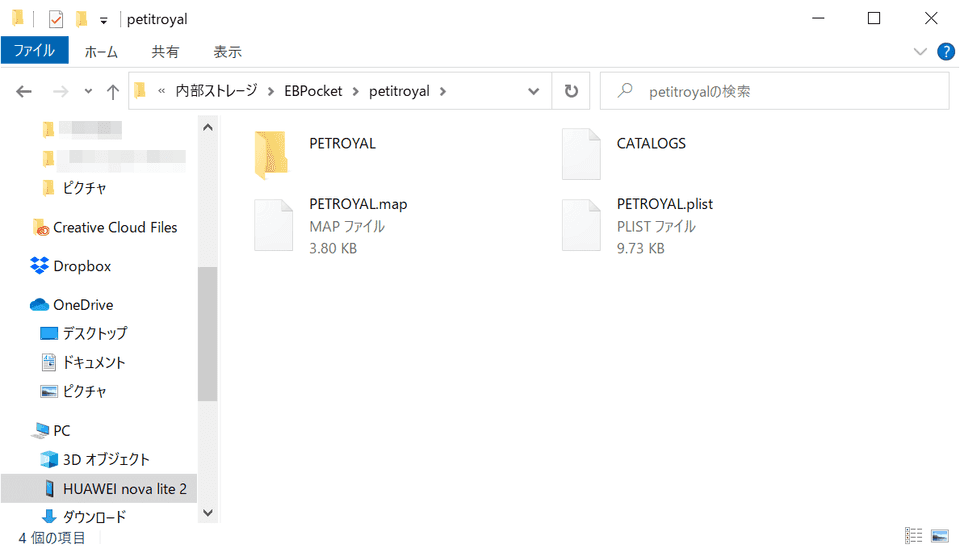Expand the ribbon with chevron
This screenshot has width=960, height=552.
920,52
